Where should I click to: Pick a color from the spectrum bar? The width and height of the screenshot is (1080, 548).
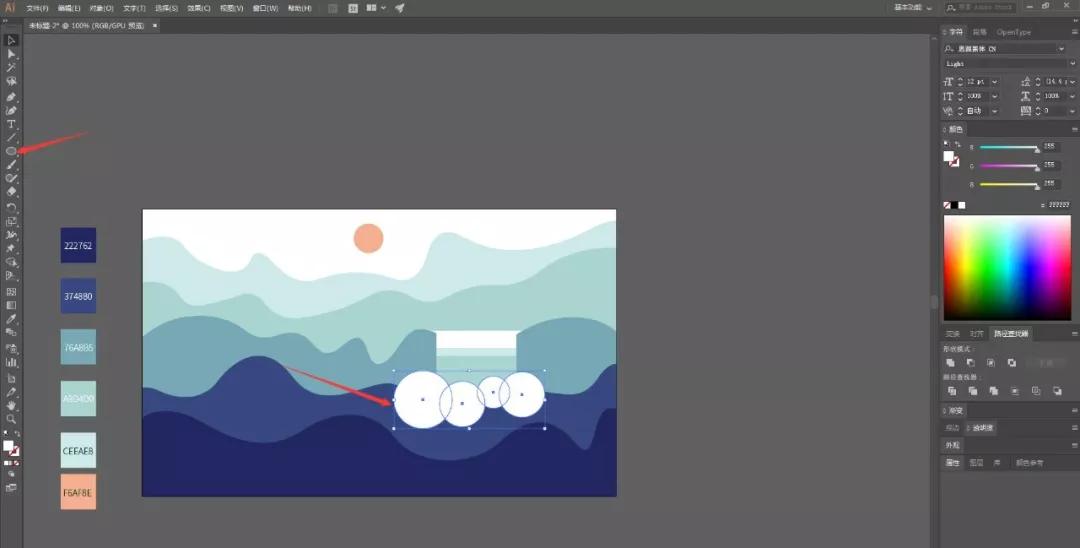pos(1007,268)
